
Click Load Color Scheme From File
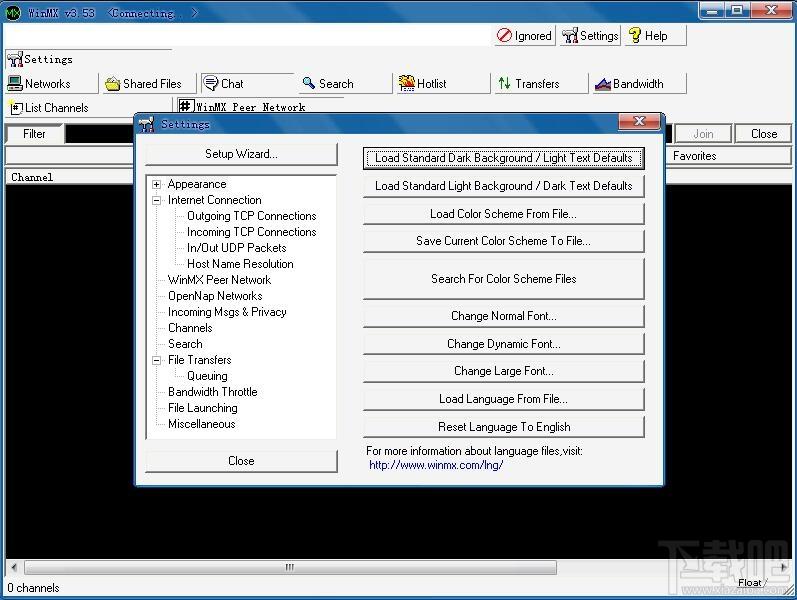[x=504, y=214]
